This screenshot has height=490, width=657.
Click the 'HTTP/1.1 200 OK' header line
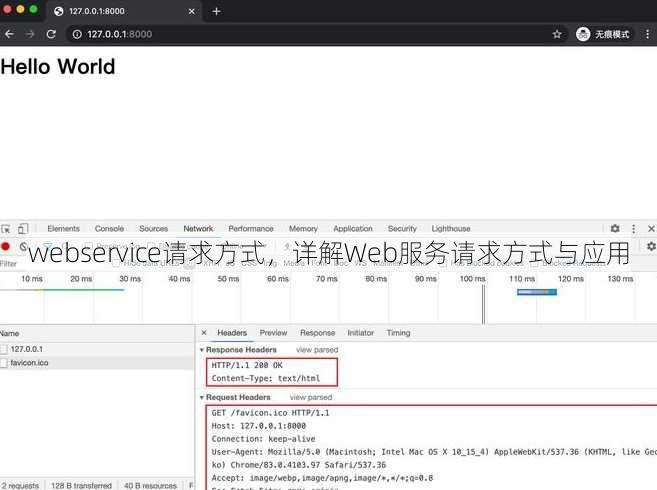coord(247,366)
